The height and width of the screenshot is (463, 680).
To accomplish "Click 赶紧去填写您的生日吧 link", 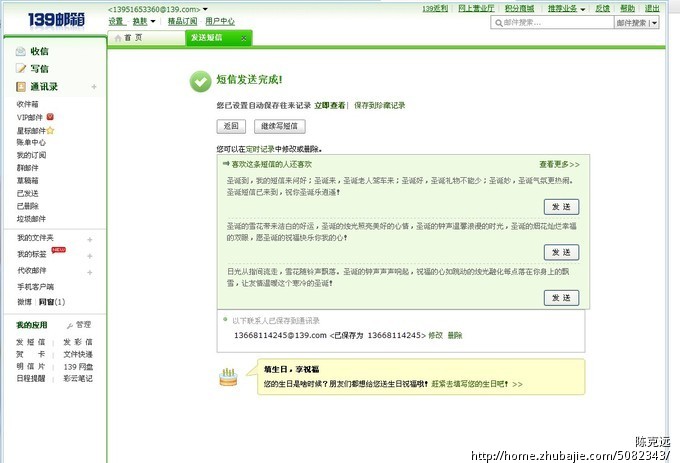I will tap(477, 384).
